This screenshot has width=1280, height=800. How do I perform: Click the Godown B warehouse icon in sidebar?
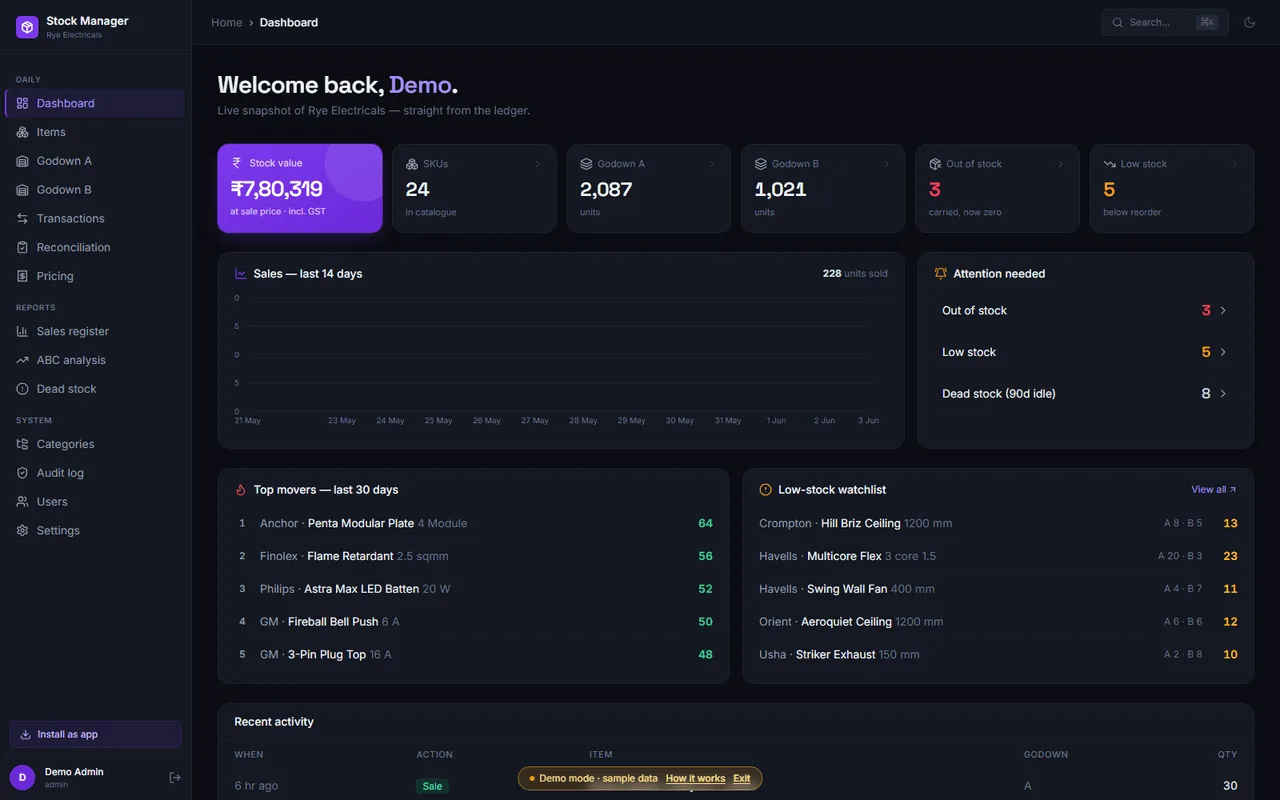pos(22,190)
